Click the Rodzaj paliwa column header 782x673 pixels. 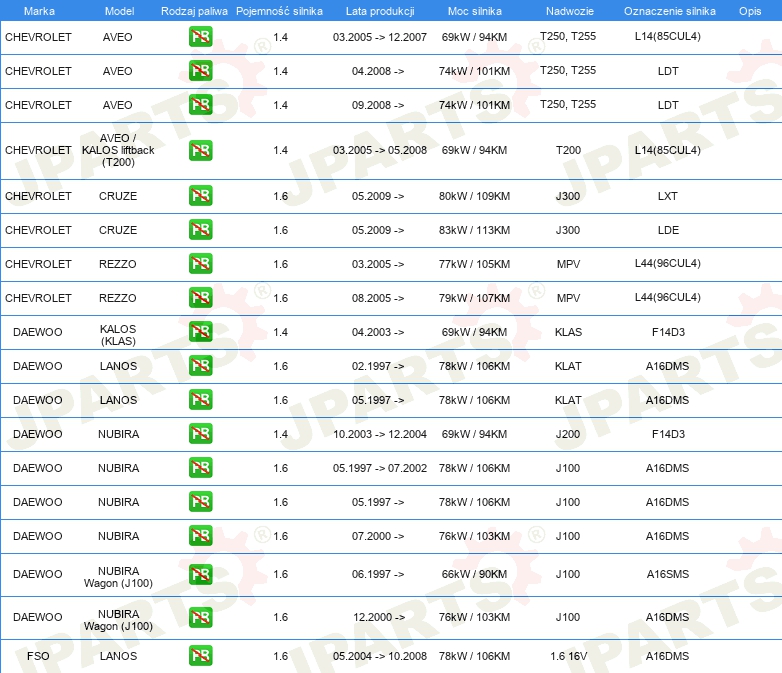[194, 11]
